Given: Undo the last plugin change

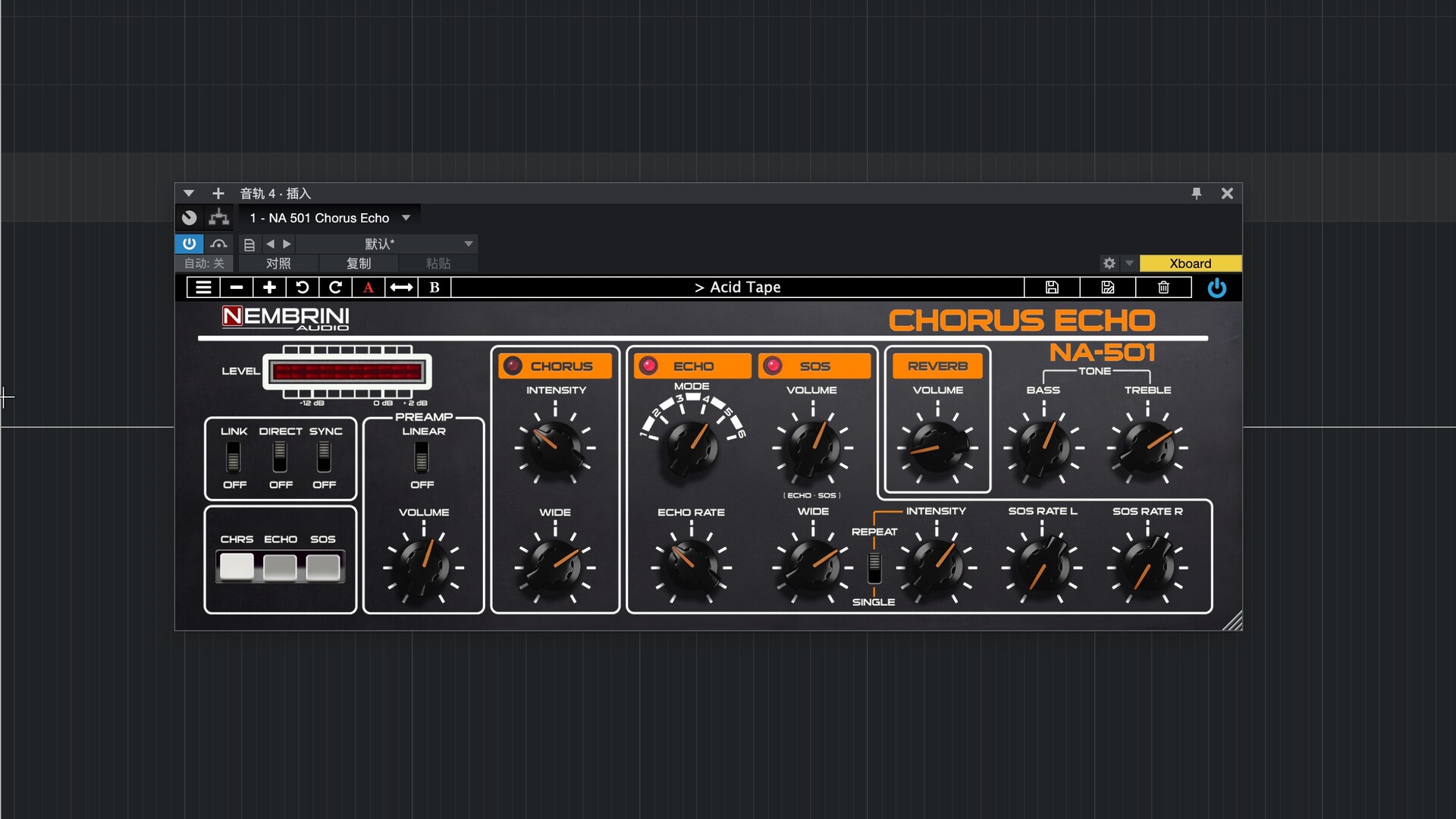Looking at the screenshot, I should pos(302,287).
